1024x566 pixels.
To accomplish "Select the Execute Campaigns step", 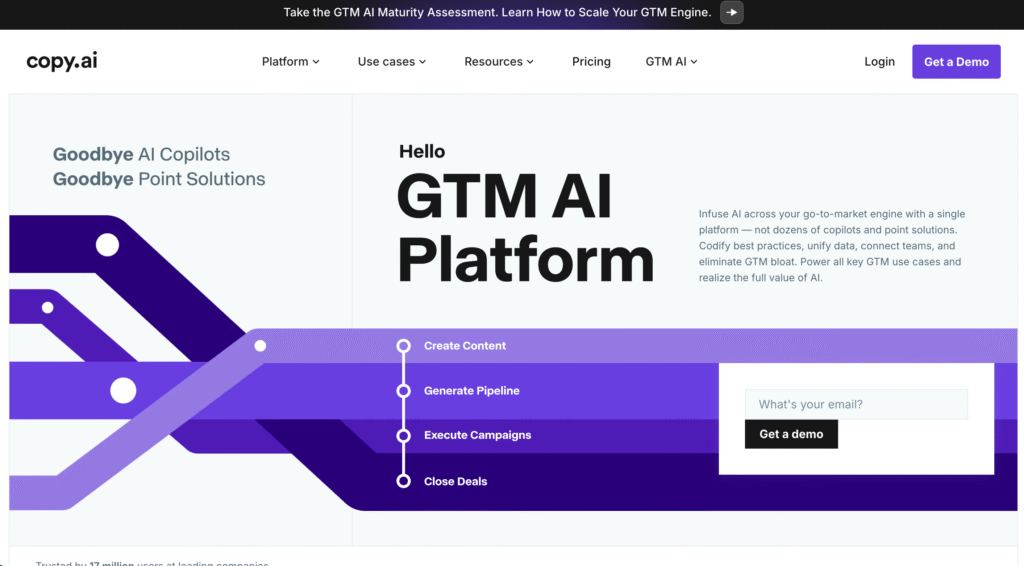I will [x=477, y=435].
